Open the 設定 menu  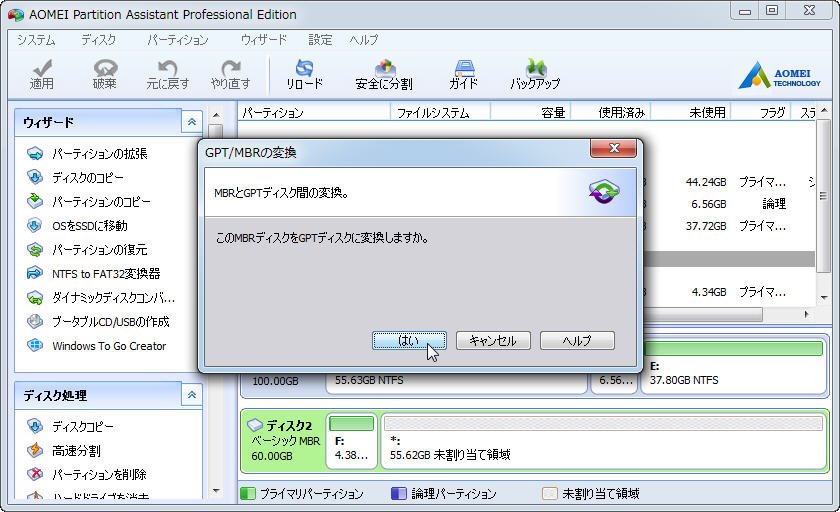click(x=320, y=40)
